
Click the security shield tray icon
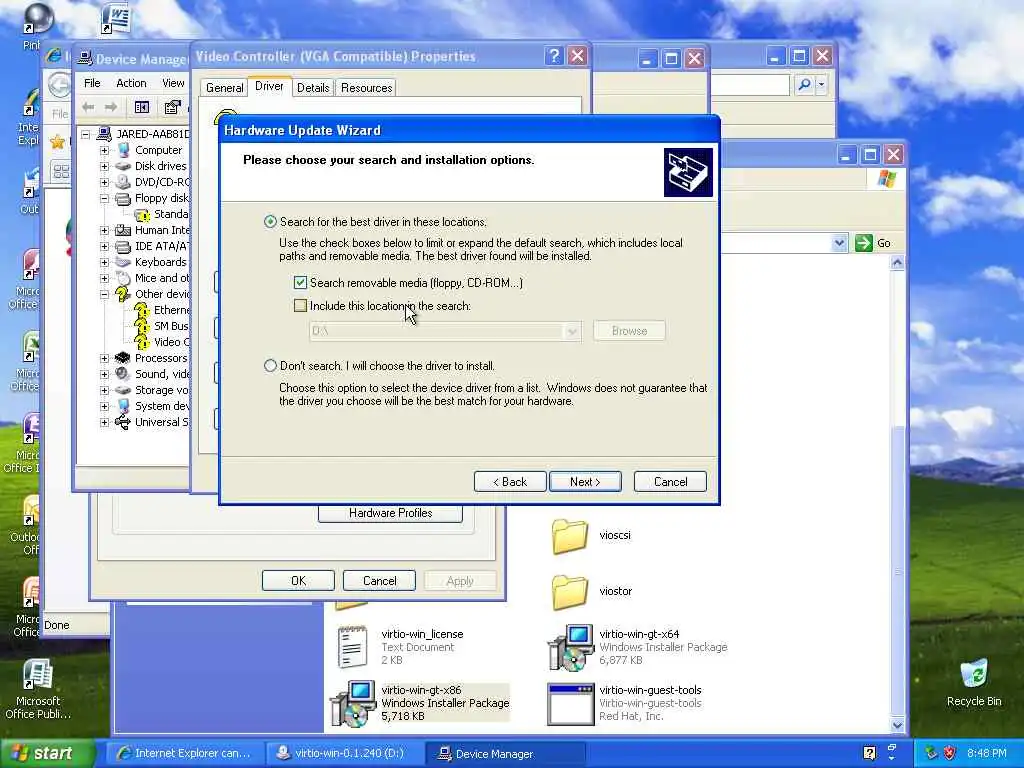pos(950,754)
